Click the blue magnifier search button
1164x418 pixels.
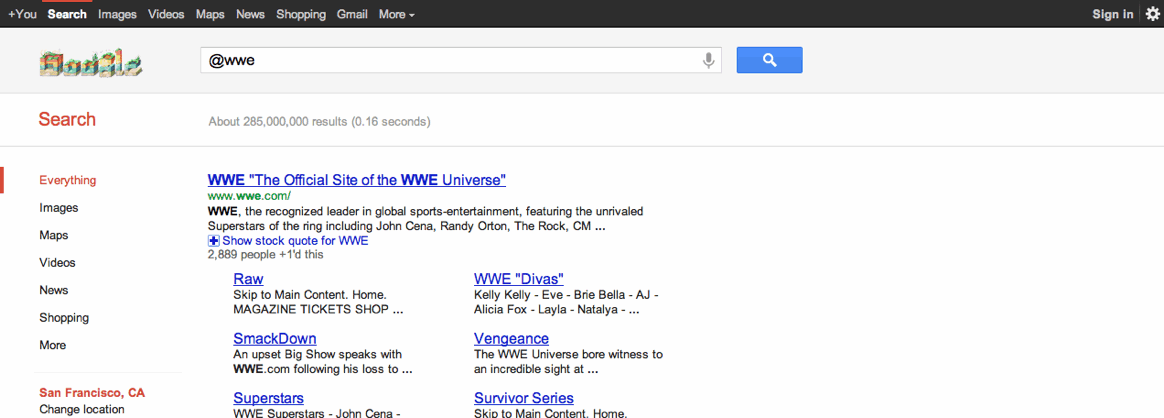[769, 60]
